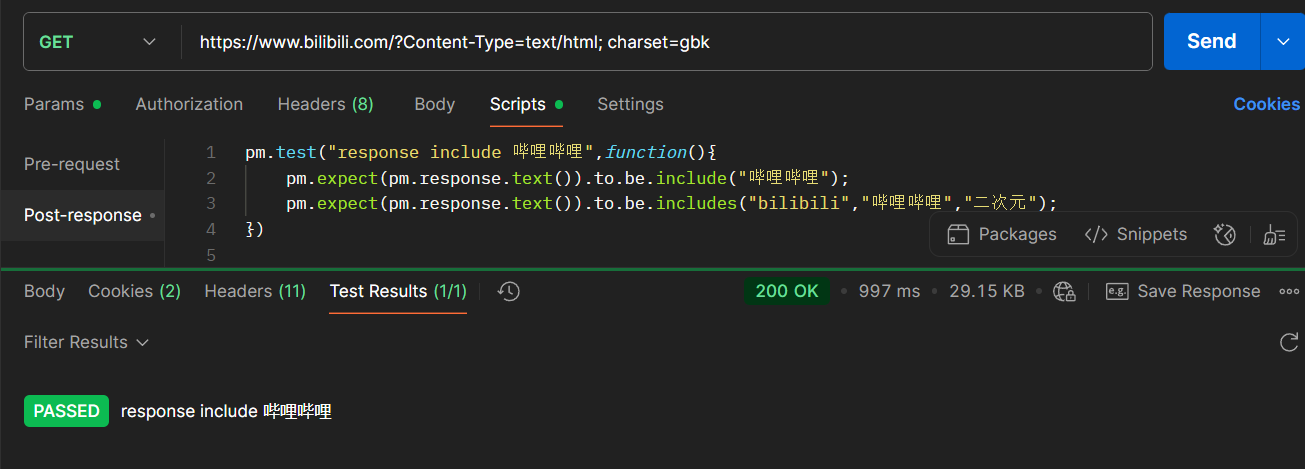Open the Cookies link at top right
1305x469 pixels.
click(x=1266, y=104)
